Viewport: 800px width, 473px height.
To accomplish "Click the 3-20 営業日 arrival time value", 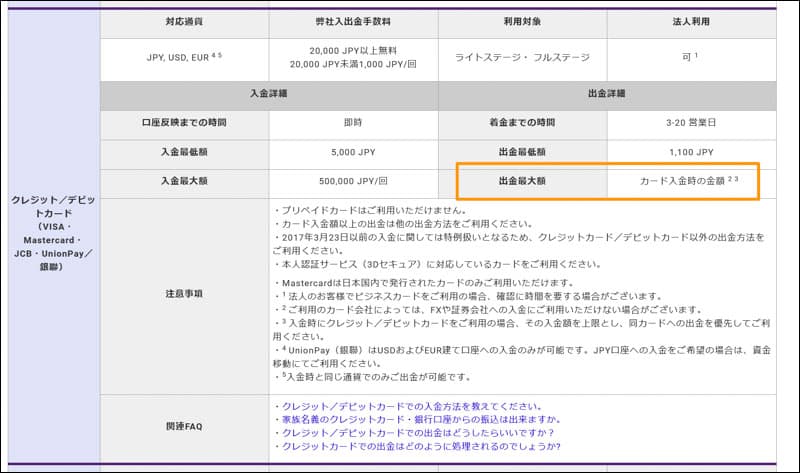I will coord(691,124).
